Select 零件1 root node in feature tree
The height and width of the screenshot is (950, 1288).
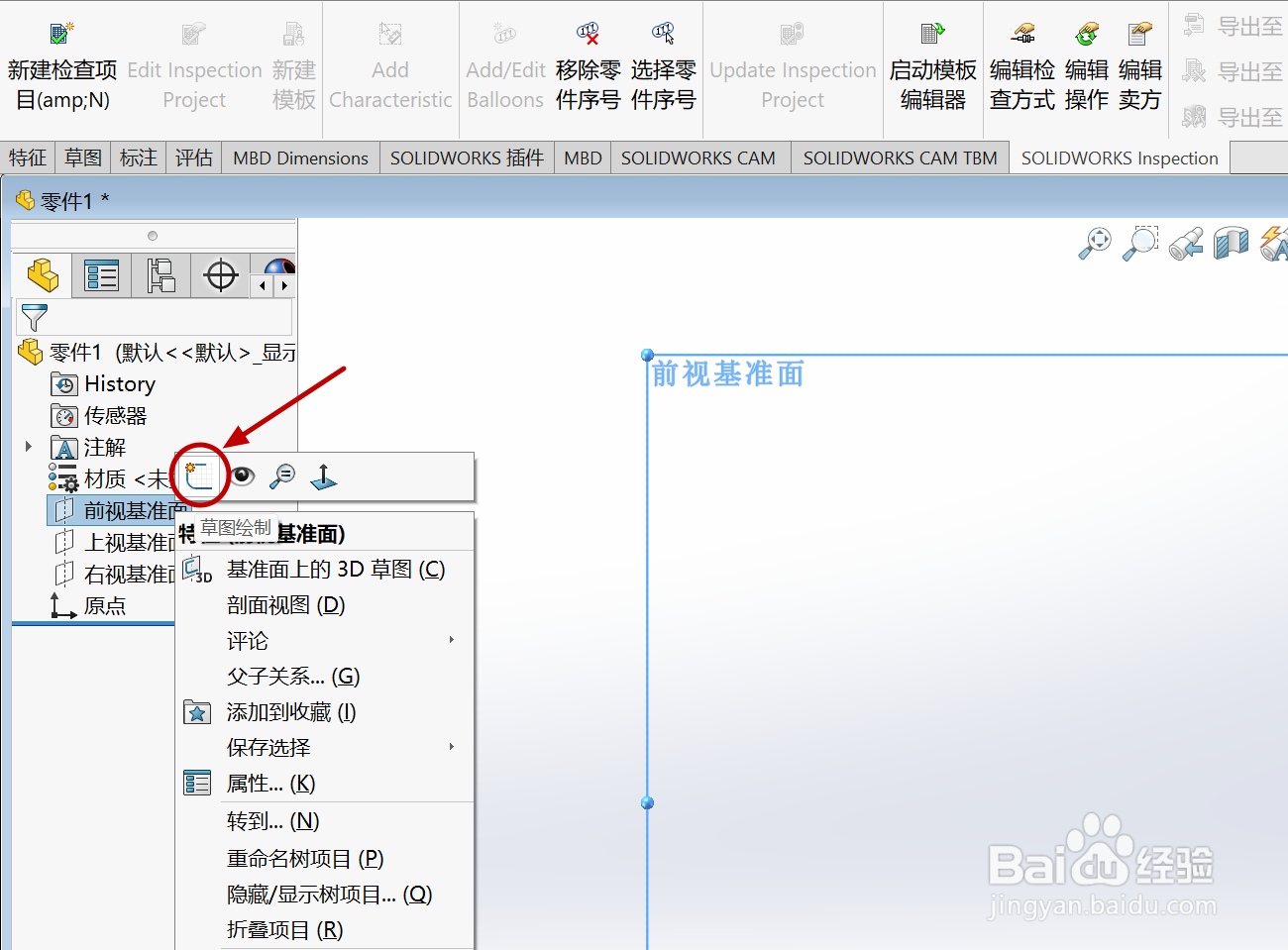157,352
